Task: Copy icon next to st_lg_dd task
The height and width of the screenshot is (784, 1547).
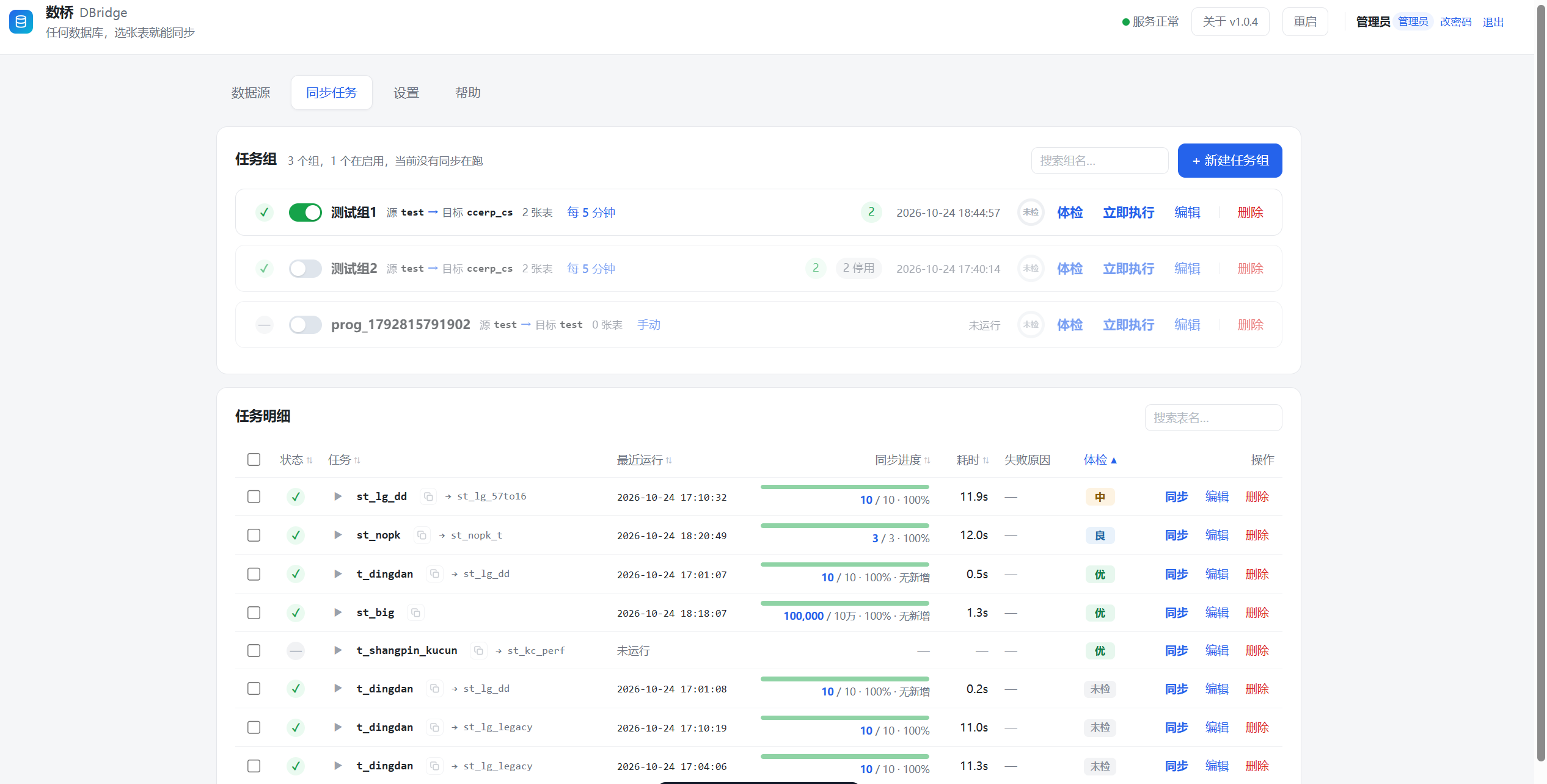Action: point(428,497)
